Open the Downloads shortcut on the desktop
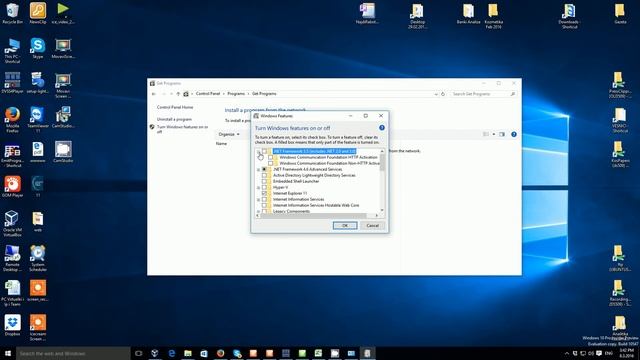Screen dimensions: 640x360 coord(569,16)
